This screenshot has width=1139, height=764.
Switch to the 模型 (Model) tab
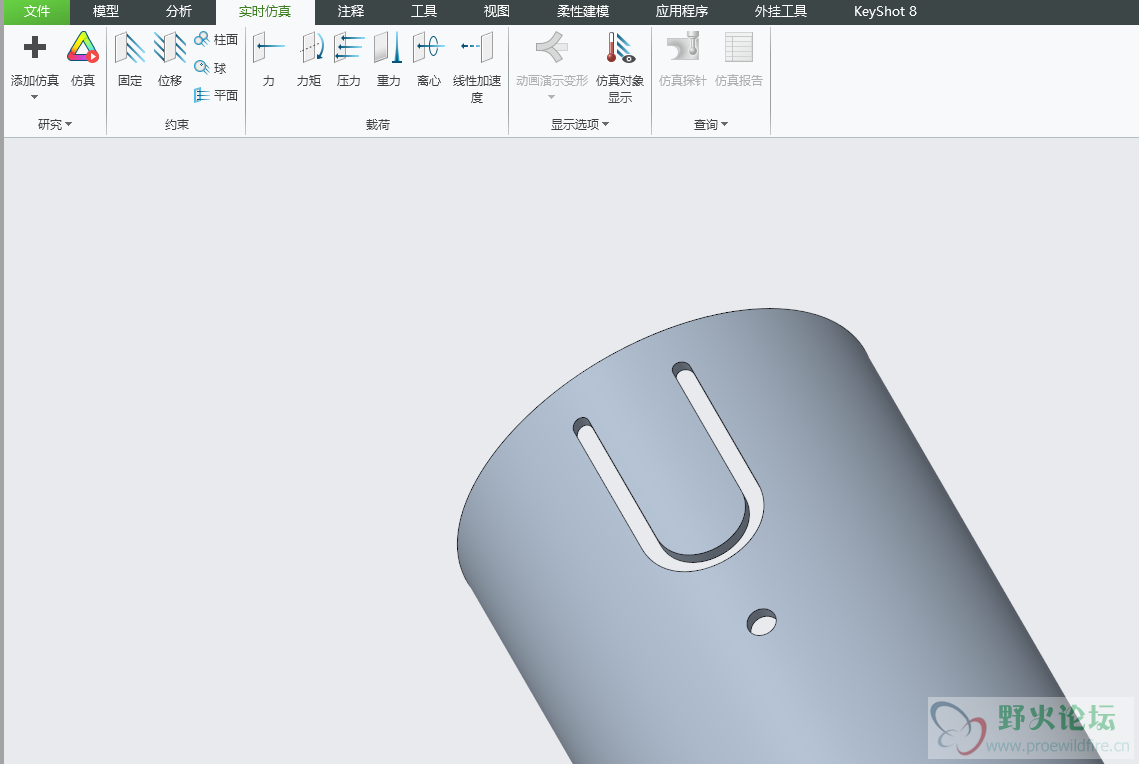click(x=105, y=12)
